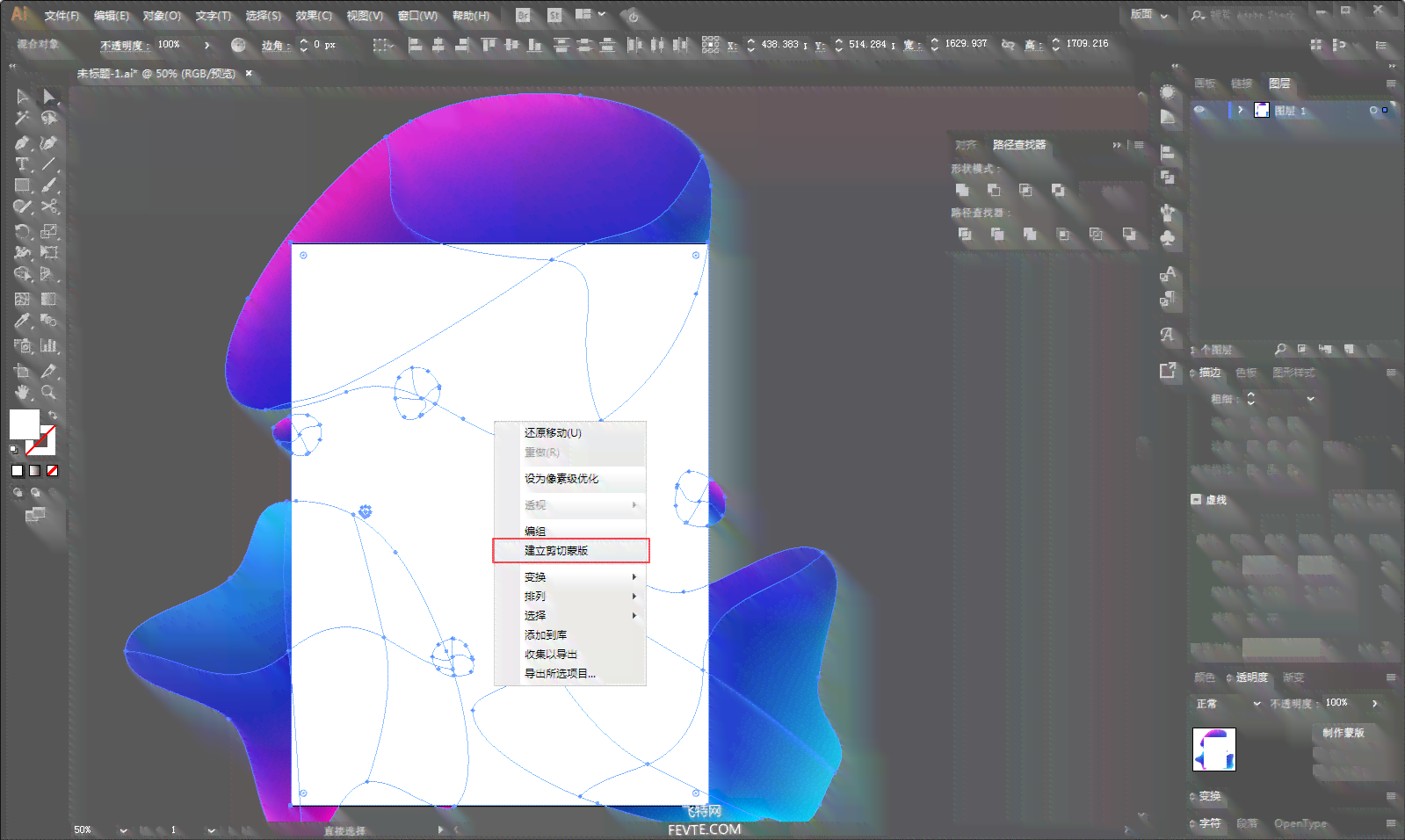This screenshot has width=1405, height=840.
Task: Click the transparency panel artwork thumbnail
Action: [x=1214, y=749]
